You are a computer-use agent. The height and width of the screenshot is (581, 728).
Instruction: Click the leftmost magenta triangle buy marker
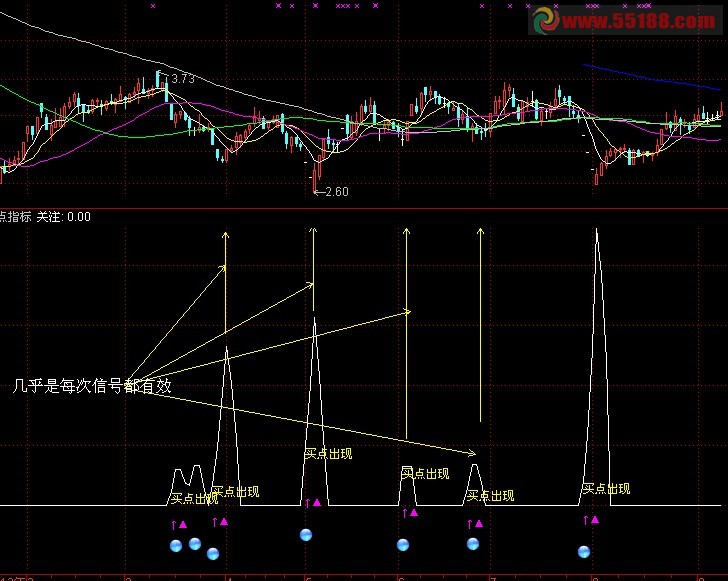(x=183, y=524)
